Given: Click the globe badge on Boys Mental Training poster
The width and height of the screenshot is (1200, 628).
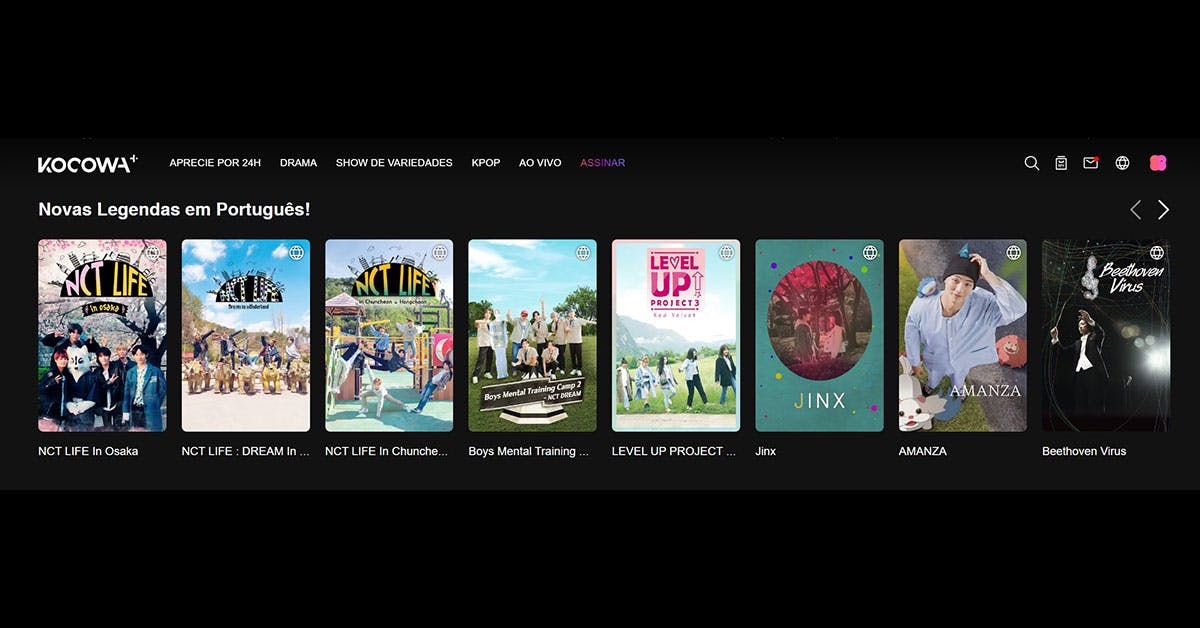Looking at the screenshot, I should tap(583, 253).
